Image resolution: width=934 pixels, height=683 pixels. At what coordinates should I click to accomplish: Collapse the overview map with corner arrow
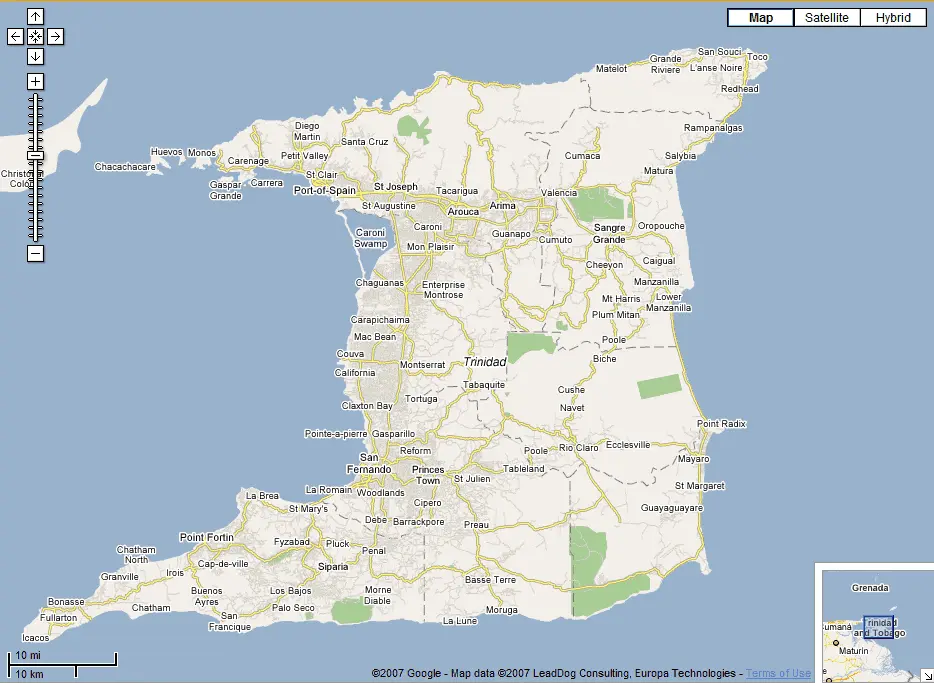(925, 675)
